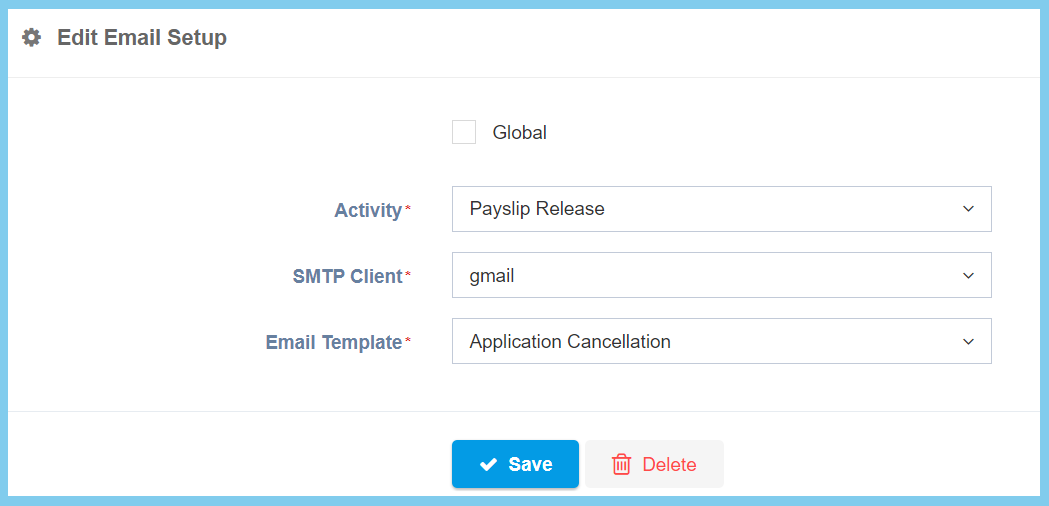
Task: Expand the Email Template dropdown showing Application Cancellation
Action: [720, 341]
